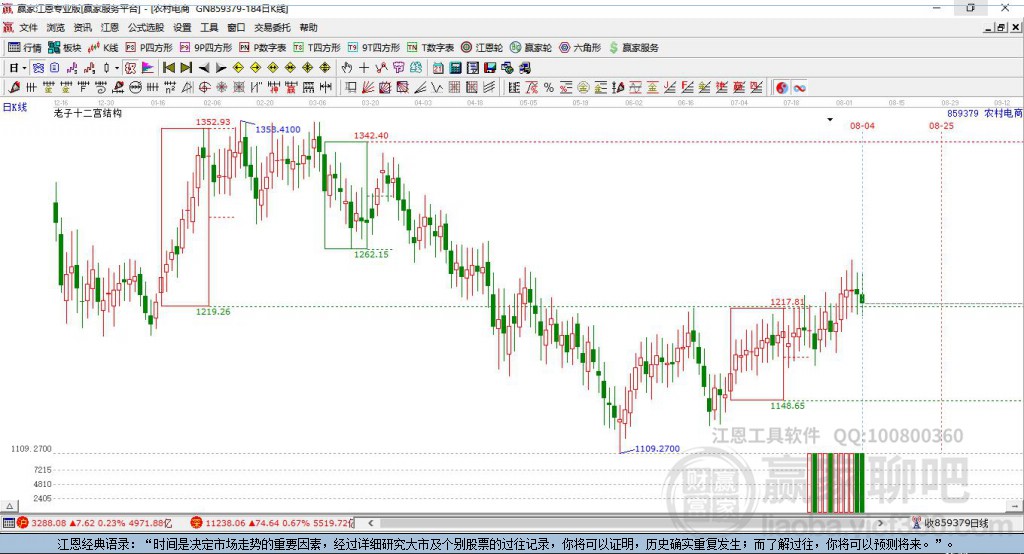Click the 老子十二宫结构 indicator label

[x=88, y=113]
